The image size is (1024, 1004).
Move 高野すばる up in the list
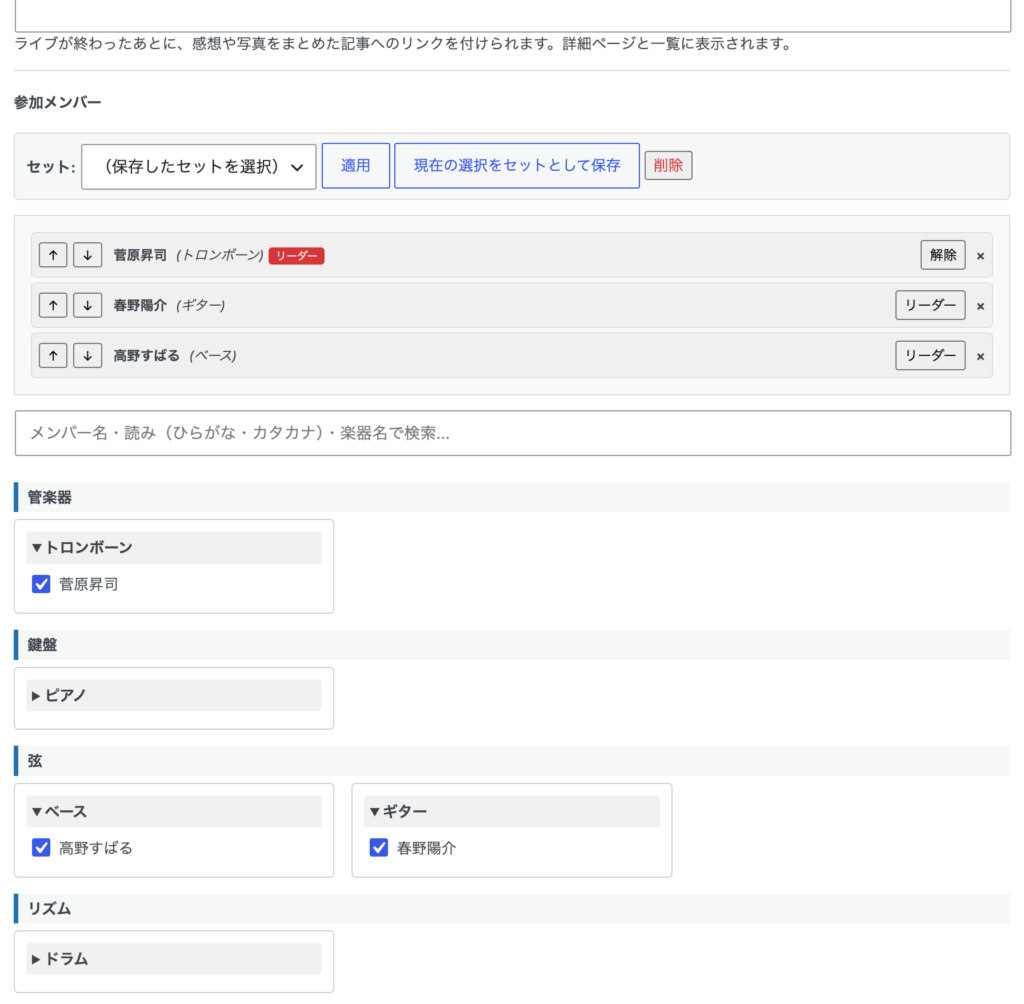[53, 355]
